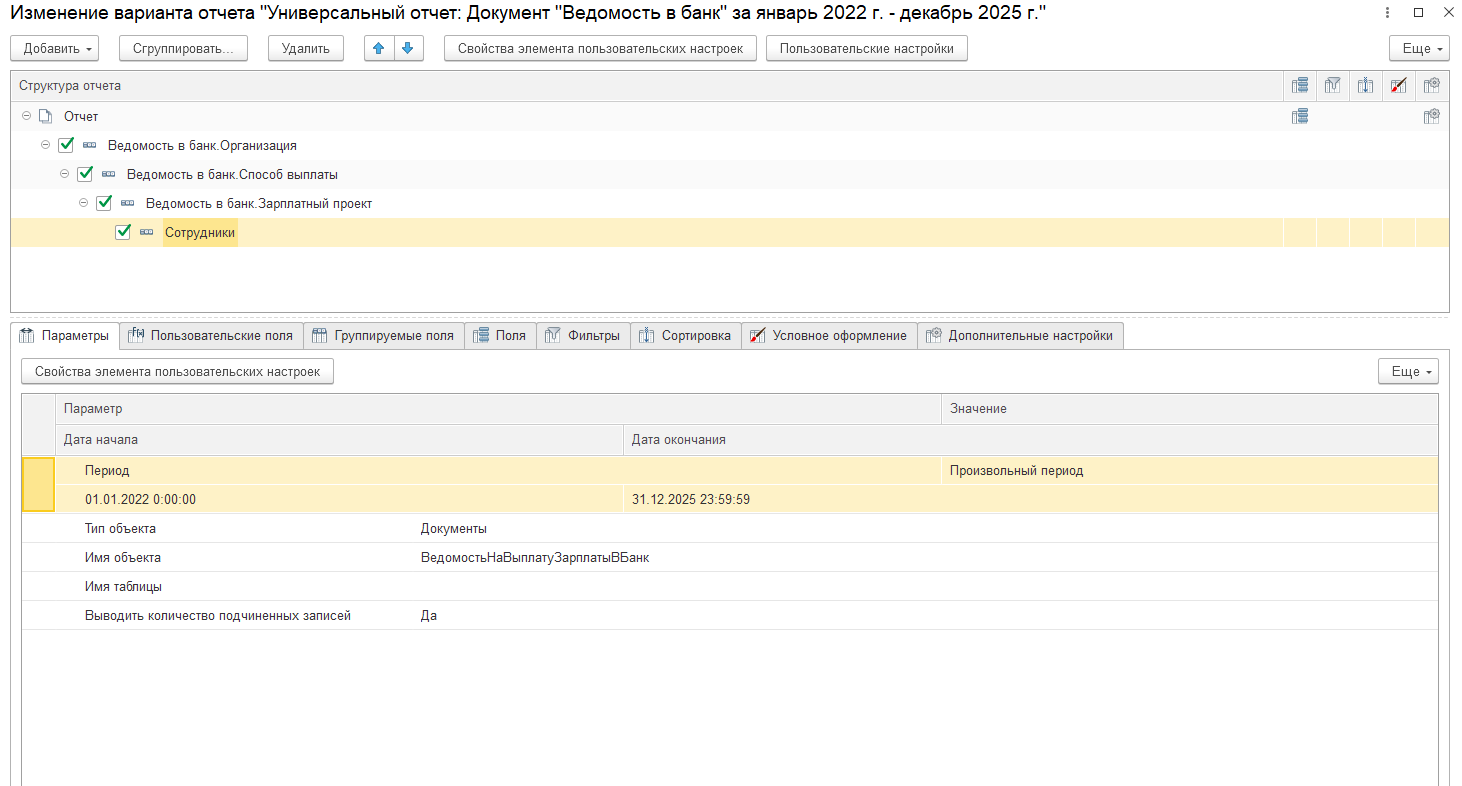Click the three-dot menu icon in title bar
The height and width of the screenshot is (786, 1462).
point(1386,13)
